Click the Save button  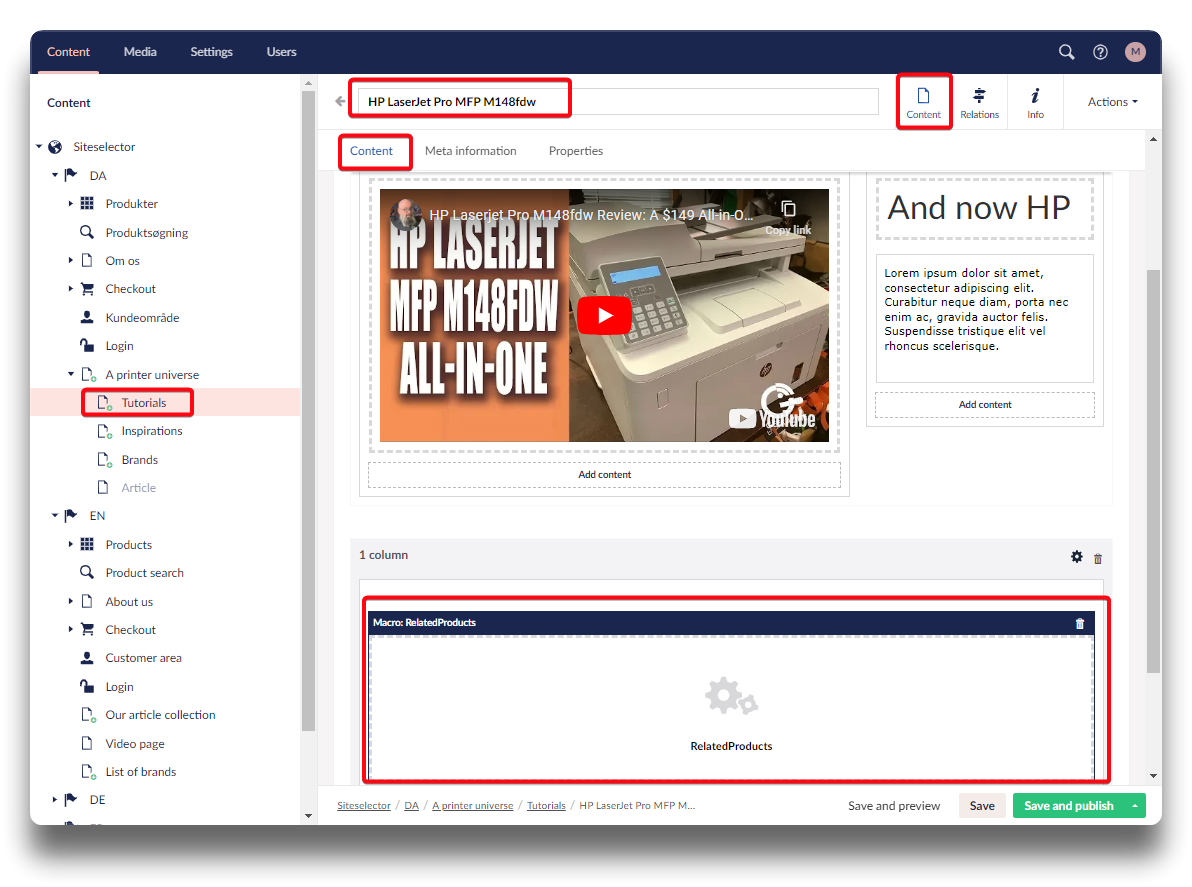pyautogui.click(x=981, y=806)
